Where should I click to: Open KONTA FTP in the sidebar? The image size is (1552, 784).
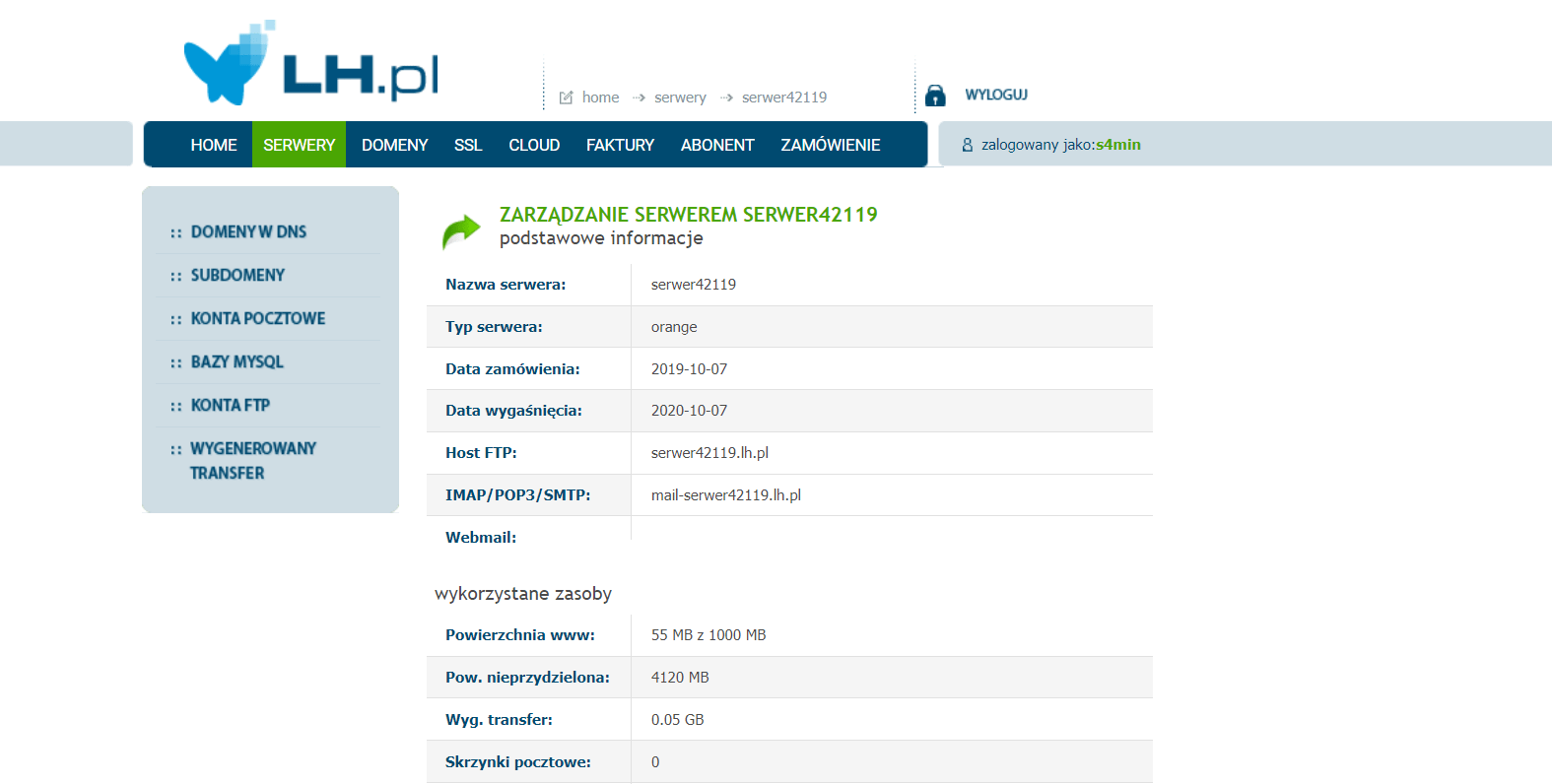pyautogui.click(x=230, y=405)
